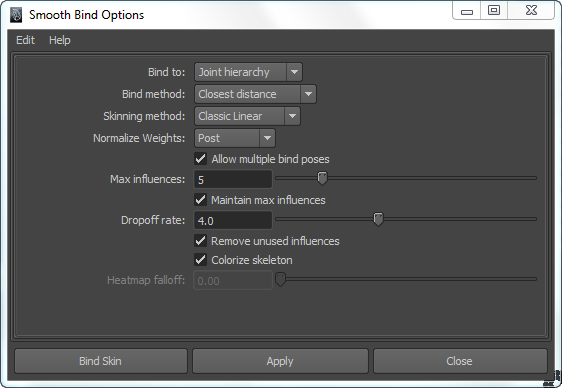The image size is (562, 388).
Task: Click the Dropoff rate slider handle
Action: [x=378, y=219]
